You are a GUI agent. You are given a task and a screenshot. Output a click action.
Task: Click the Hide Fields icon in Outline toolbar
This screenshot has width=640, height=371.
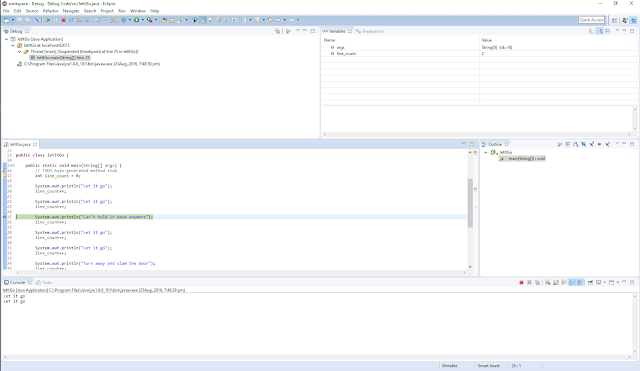[584, 144]
